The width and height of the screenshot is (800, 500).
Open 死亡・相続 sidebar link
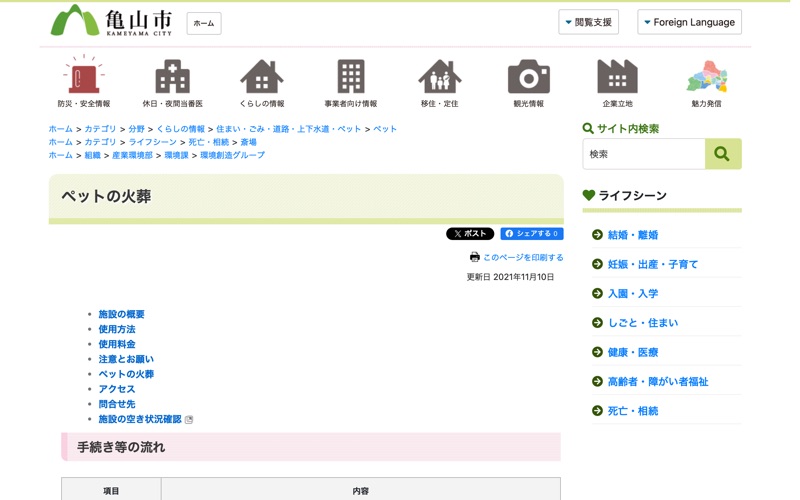(x=633, y=411)
